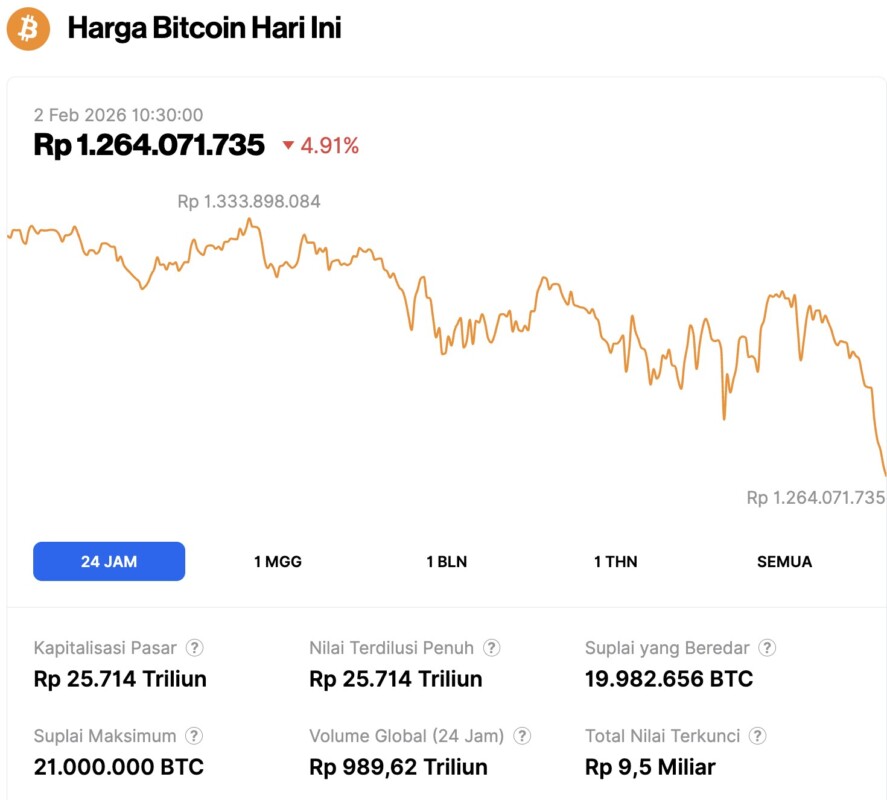Click the red down-triangle price change indicator
The image size is (887, 800).
[289, 146]
